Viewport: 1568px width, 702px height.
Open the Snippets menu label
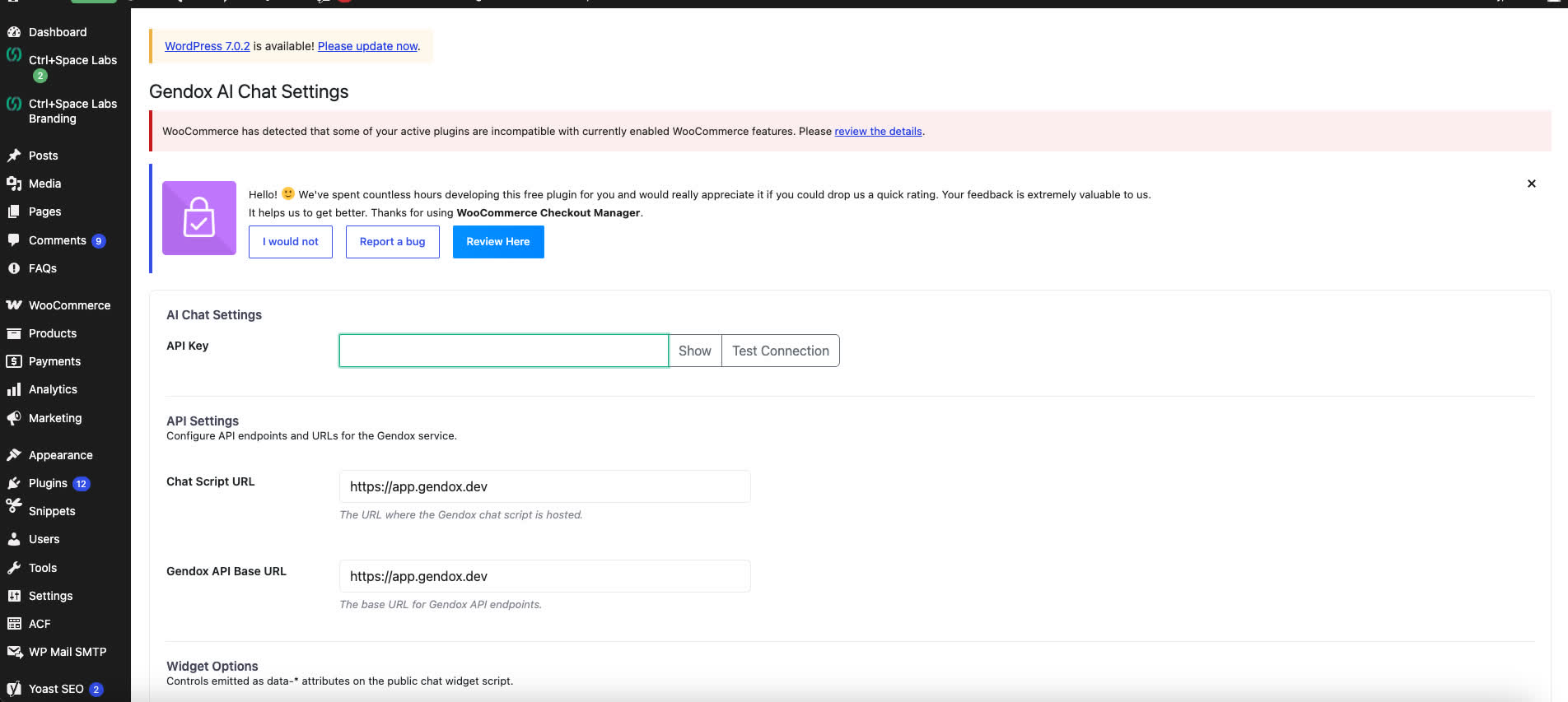pos(52,511)
